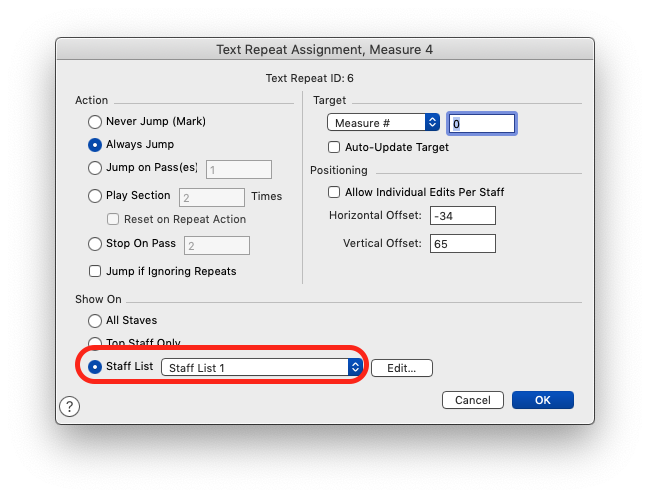Choose the Stop On Pass option
The width and height of the screenshot is (650, 498).
[96, 243]
